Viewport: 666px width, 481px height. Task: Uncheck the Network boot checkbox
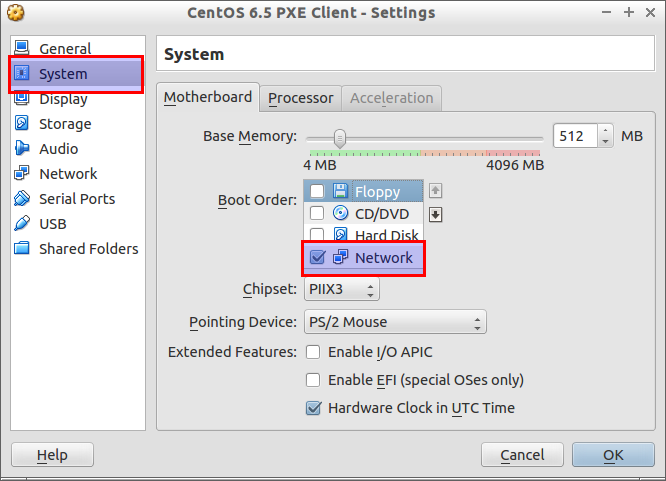(317, 257)
